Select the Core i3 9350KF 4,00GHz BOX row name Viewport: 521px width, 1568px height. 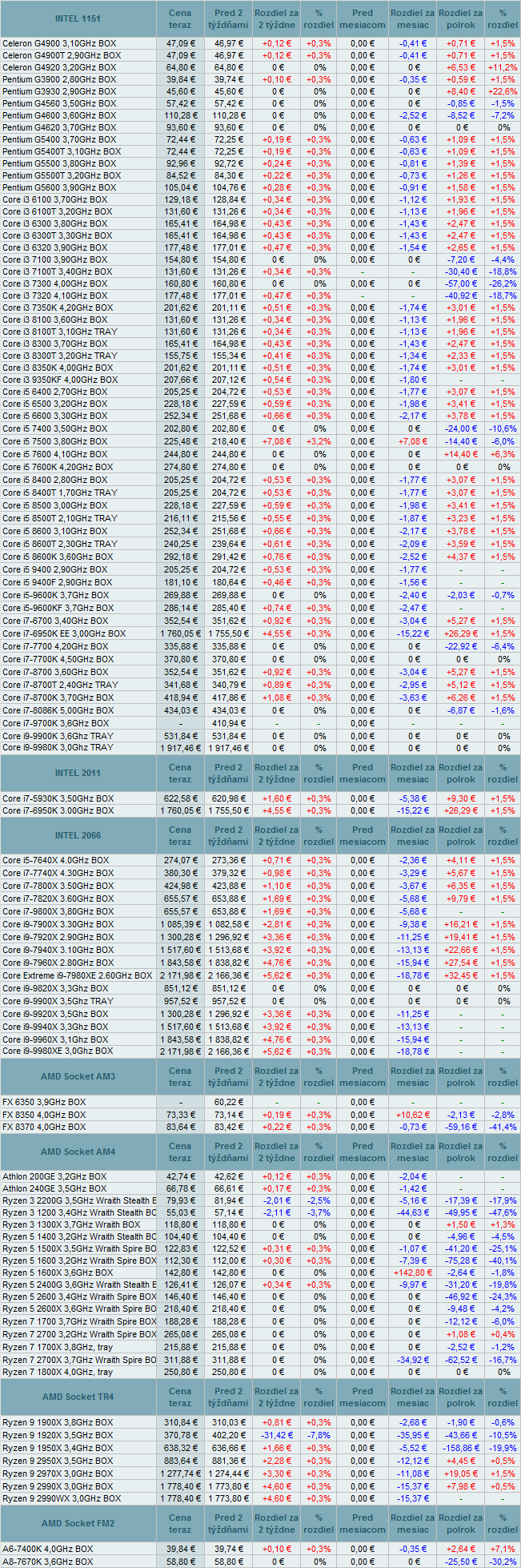pos(60,380)
